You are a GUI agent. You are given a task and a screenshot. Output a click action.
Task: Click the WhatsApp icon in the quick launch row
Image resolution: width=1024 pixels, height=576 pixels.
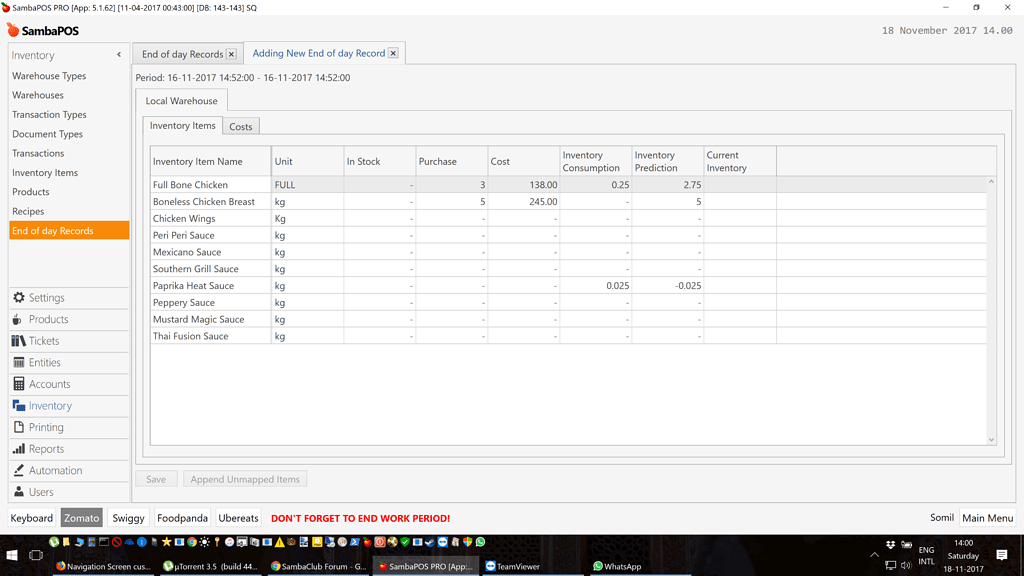click(x=480, y=542)
